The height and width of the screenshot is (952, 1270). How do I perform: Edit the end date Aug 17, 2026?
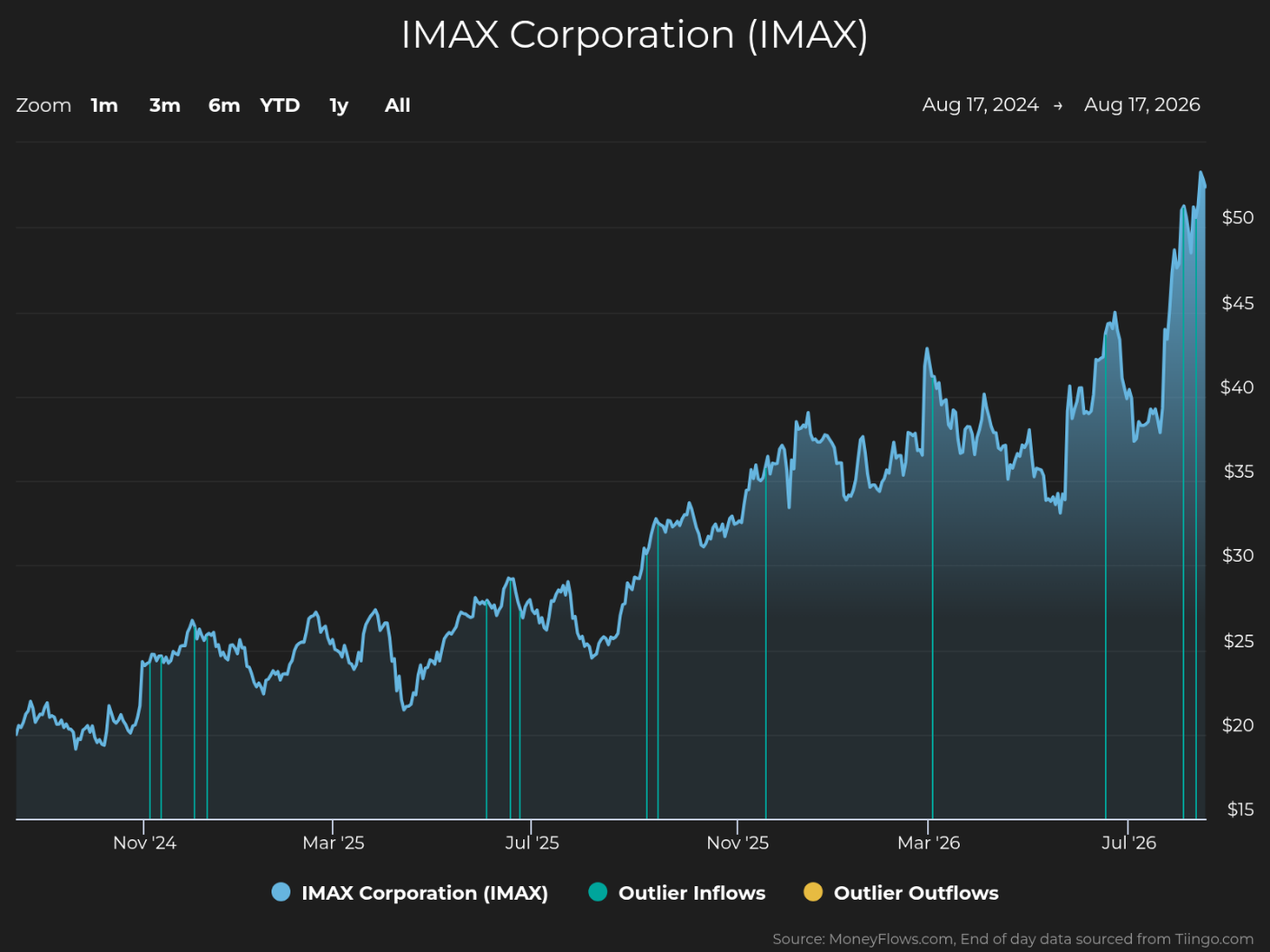pos(1142,105)
